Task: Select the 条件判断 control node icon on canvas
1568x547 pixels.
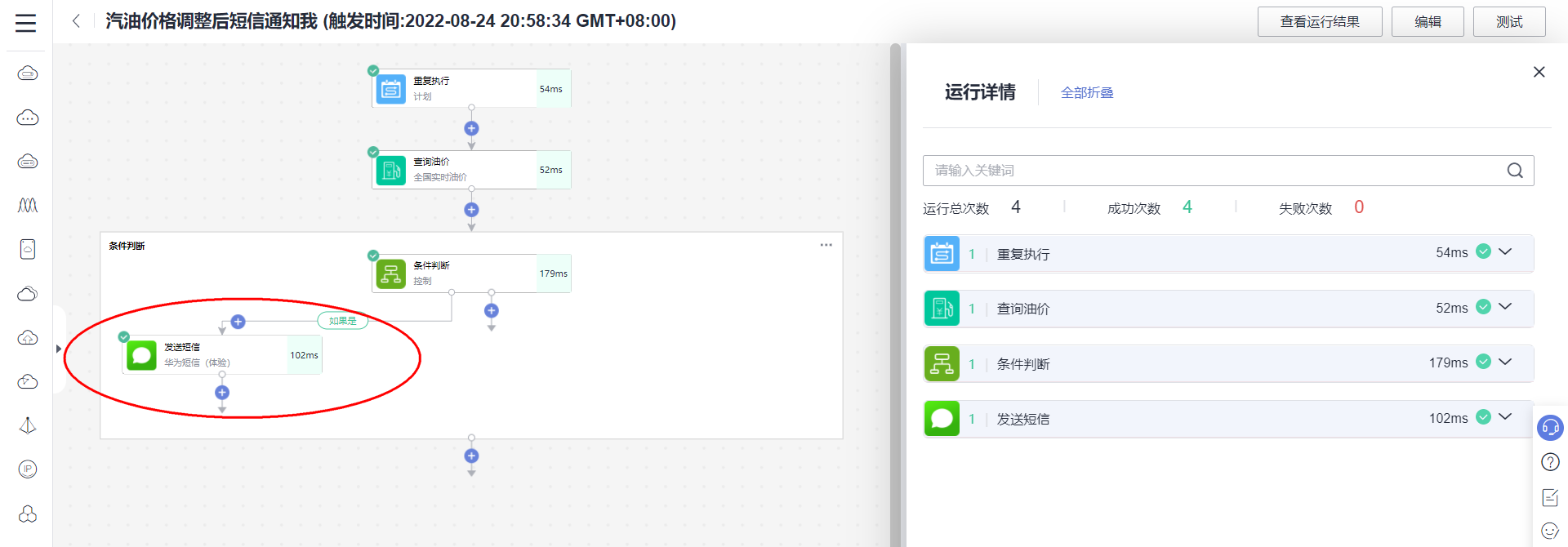Action: 391,273
